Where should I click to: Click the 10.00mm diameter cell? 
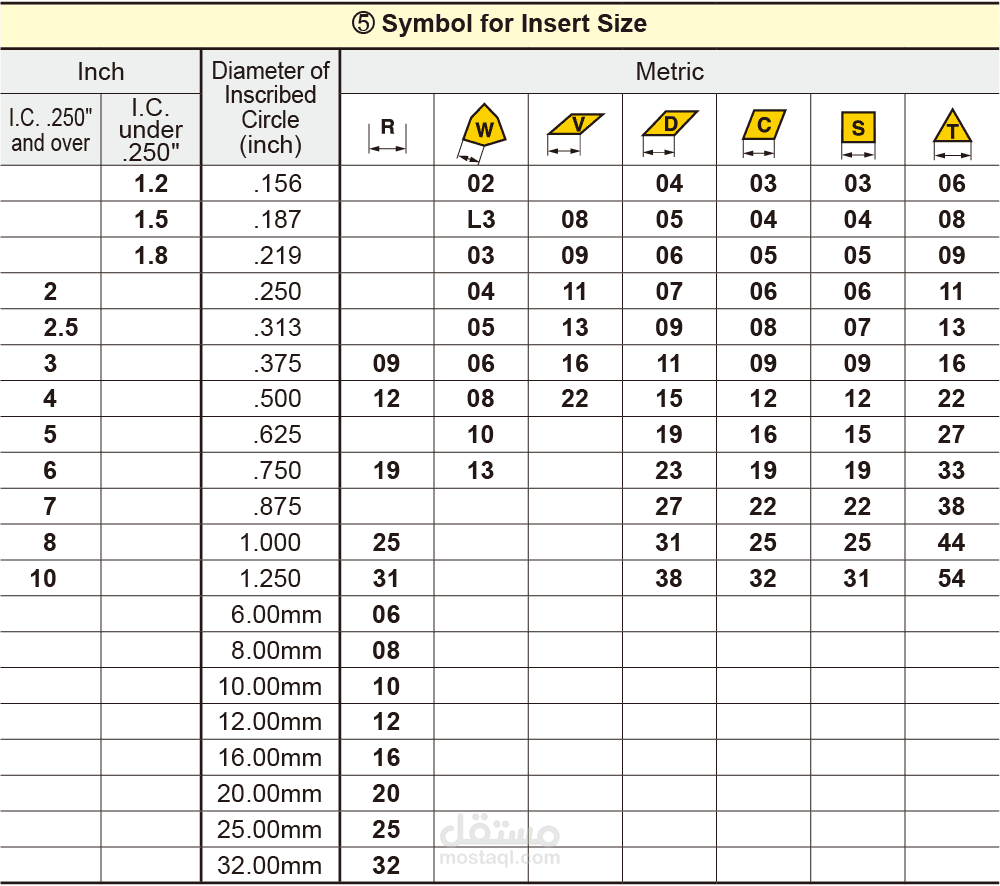tap(270, 687)
